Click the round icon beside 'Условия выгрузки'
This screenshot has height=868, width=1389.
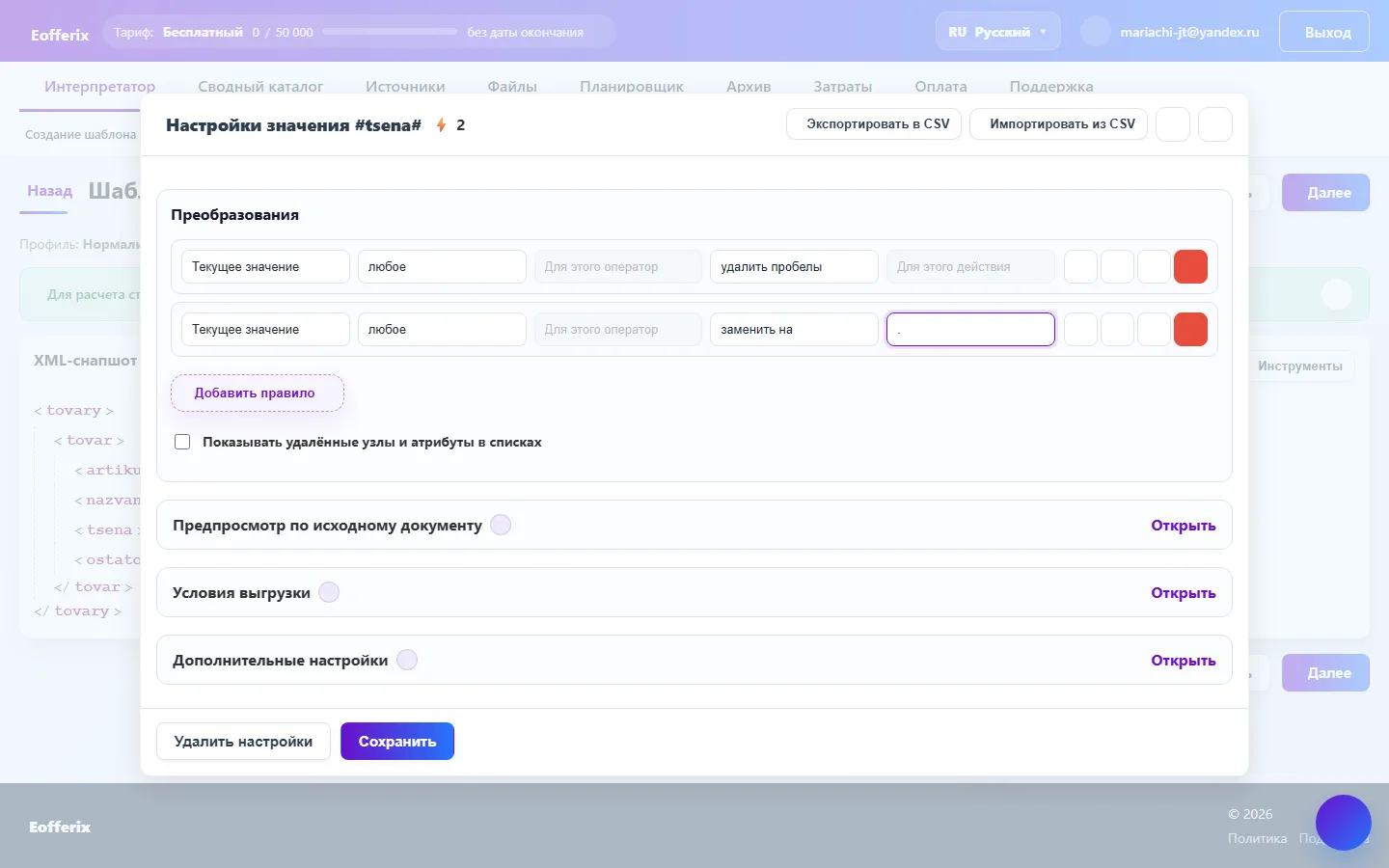tap(329, 592)
